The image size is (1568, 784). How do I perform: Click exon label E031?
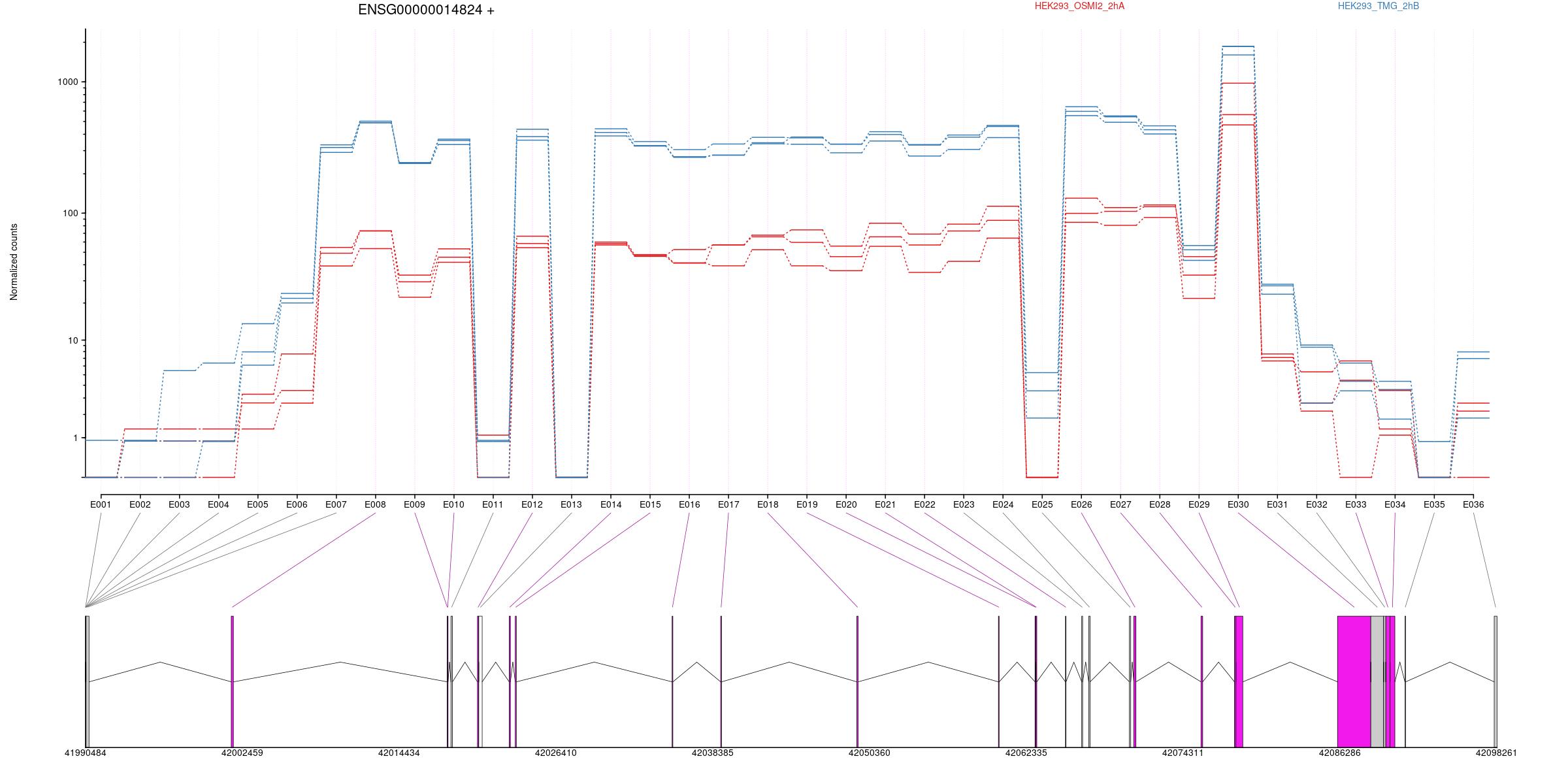(1277, 504)
